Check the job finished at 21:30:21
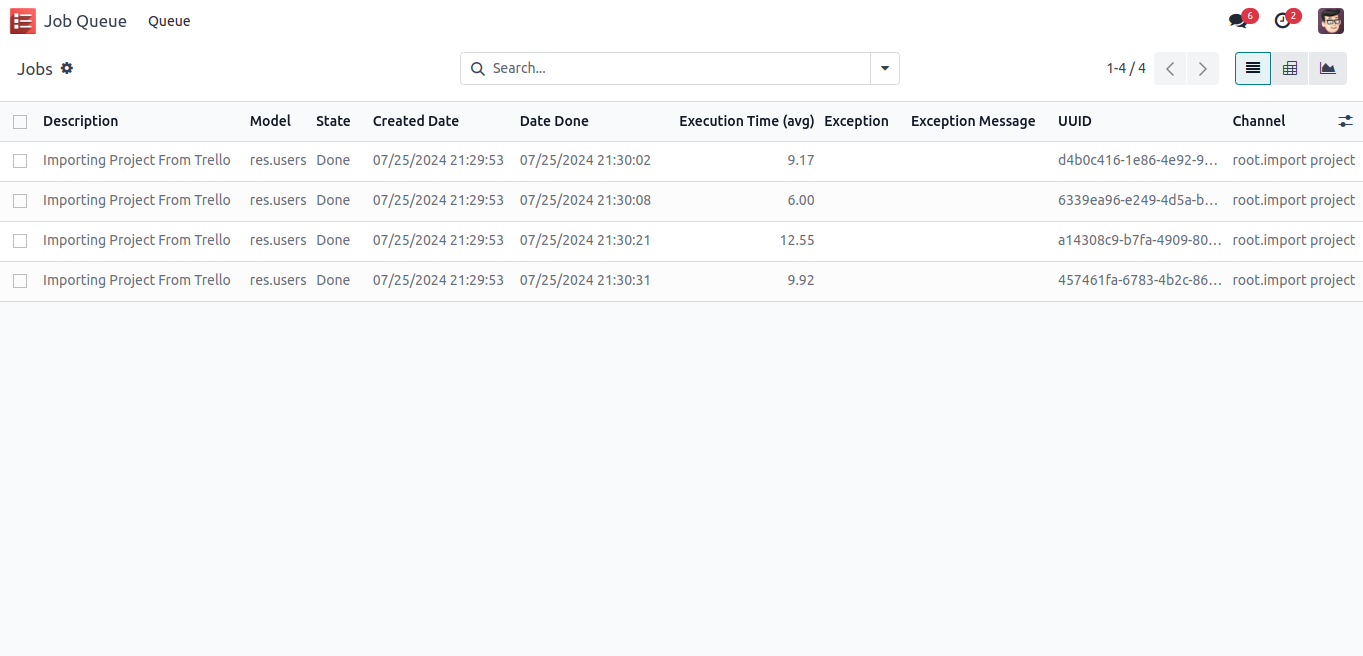The image size is (1363, 656). pyautogui.click(x=20, y=241)
